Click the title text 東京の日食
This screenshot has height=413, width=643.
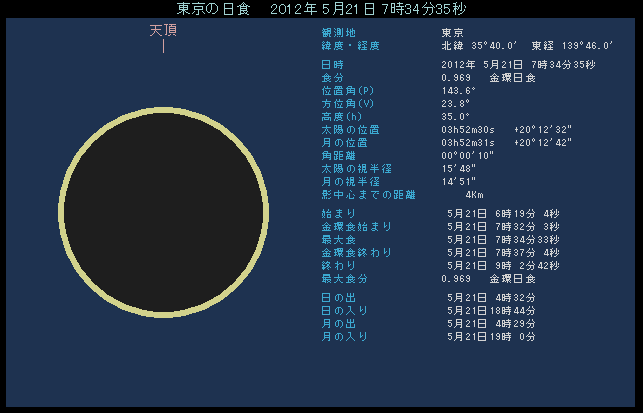click(x=209, y=9)
